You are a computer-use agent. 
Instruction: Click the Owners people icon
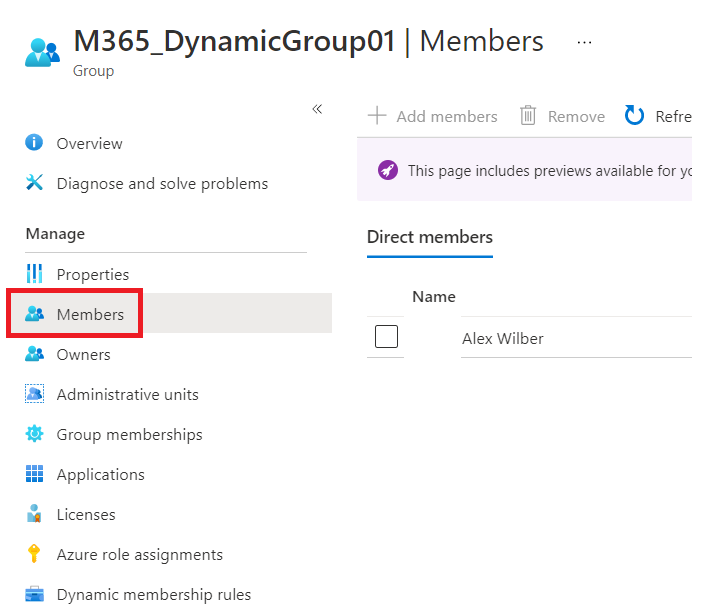pyautogui.click(x=34, y=354)
